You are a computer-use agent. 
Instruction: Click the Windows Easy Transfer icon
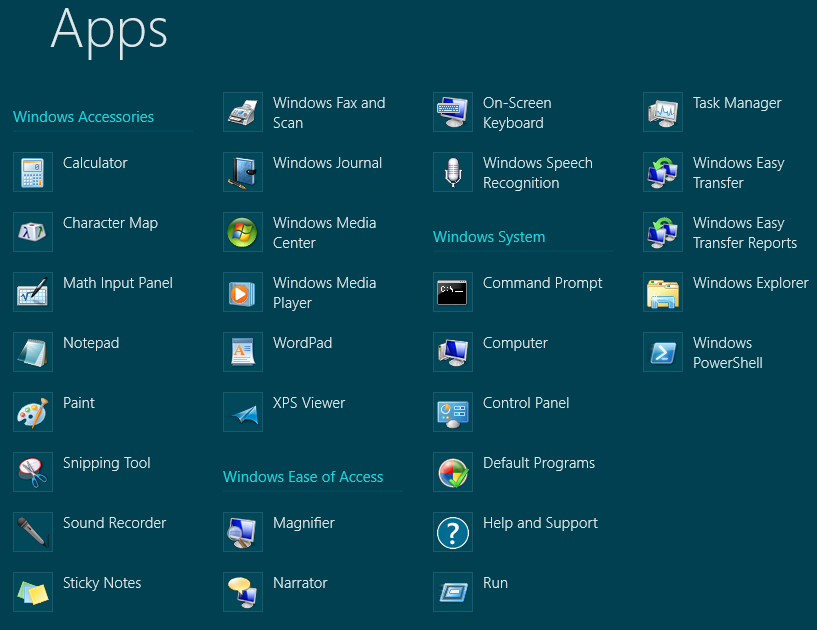[663, 172]
